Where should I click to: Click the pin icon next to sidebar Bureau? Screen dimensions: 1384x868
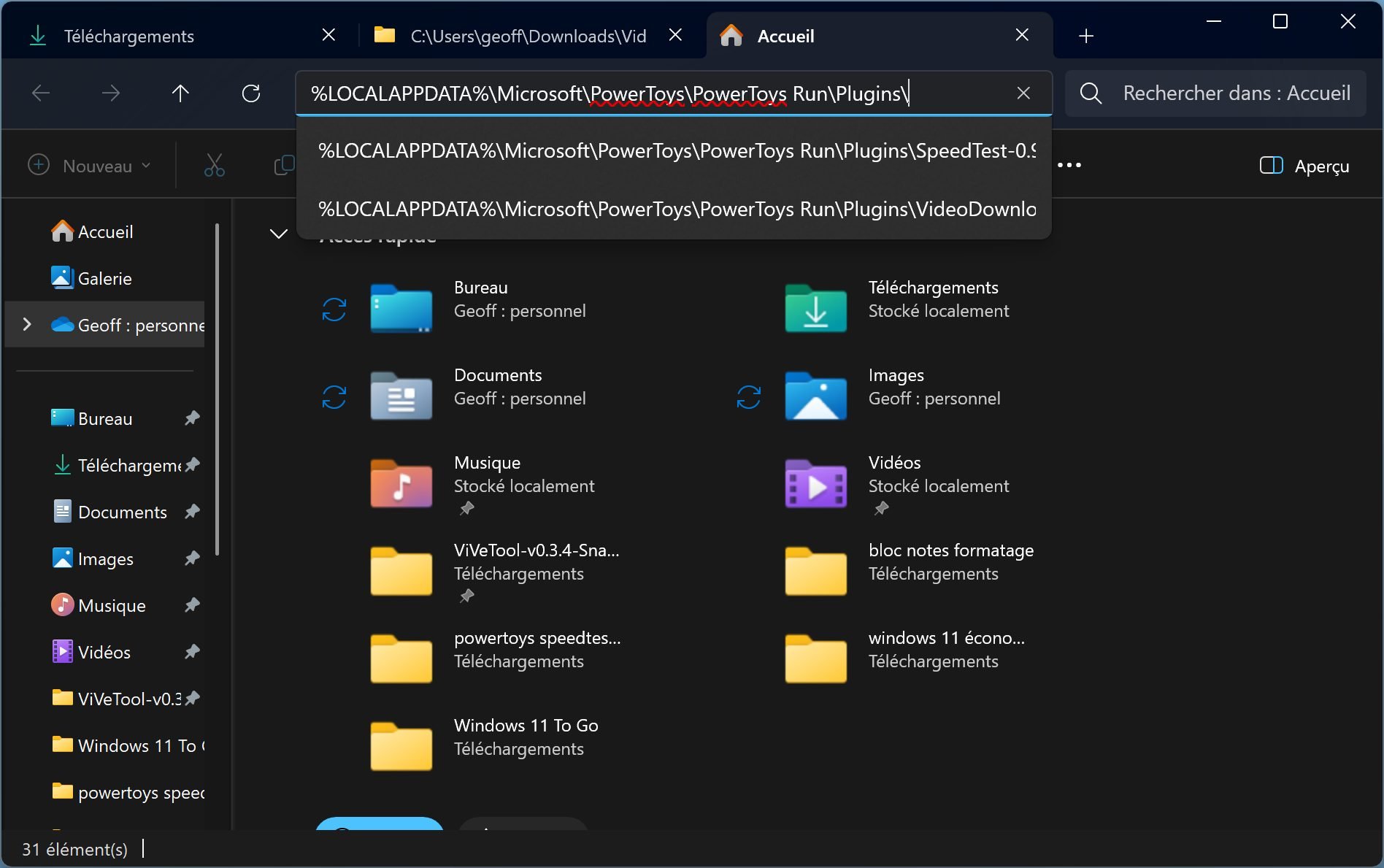click(192, 418)
